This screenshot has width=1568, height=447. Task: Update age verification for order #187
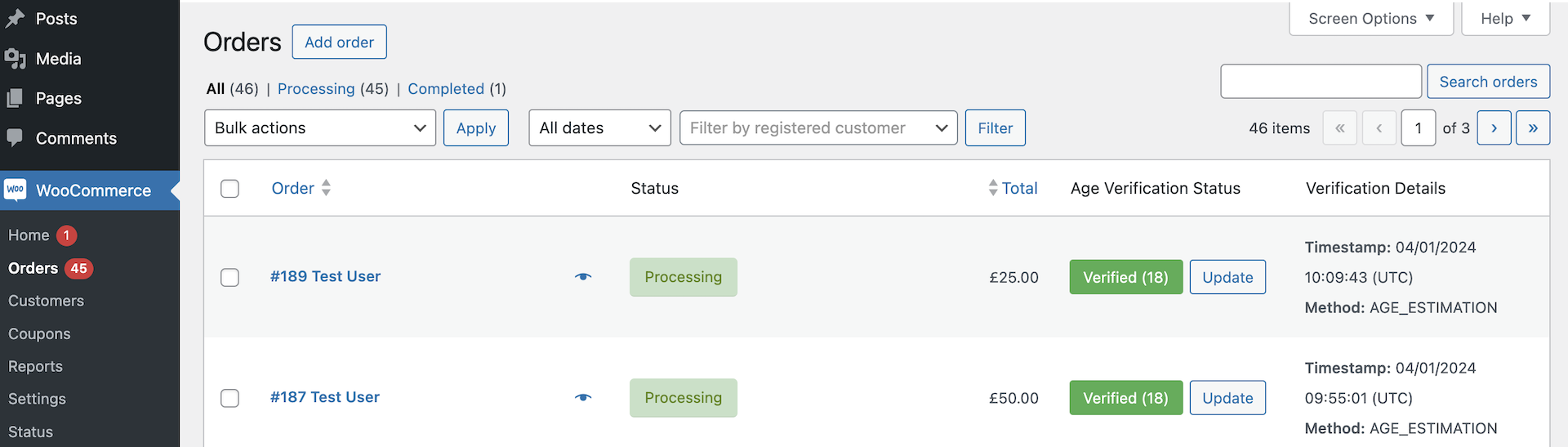pos(1227,398)
